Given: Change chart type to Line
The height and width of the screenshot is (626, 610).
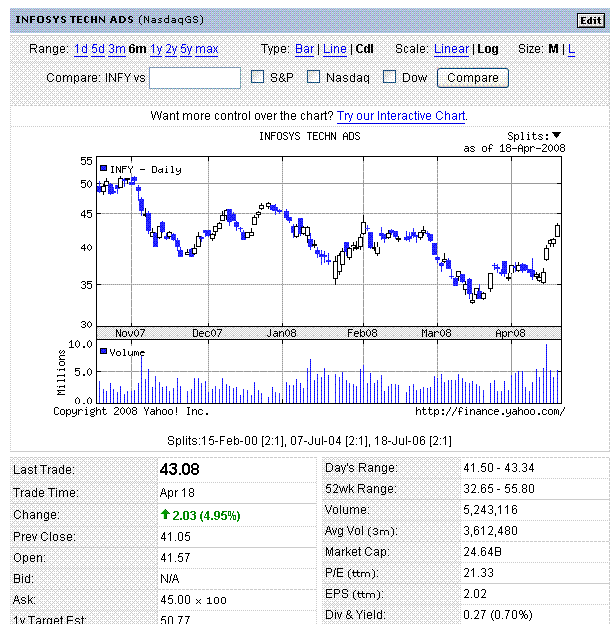Looking at the screenshot, I should (x=335, y=49).
